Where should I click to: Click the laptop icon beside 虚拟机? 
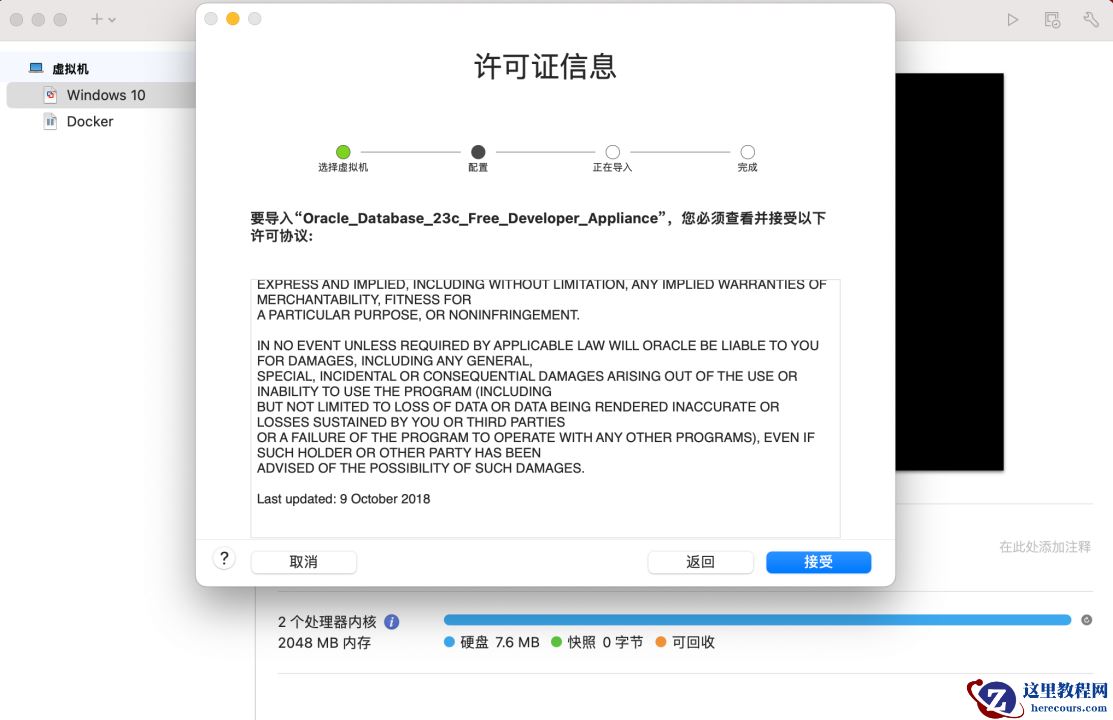point(36,68)
